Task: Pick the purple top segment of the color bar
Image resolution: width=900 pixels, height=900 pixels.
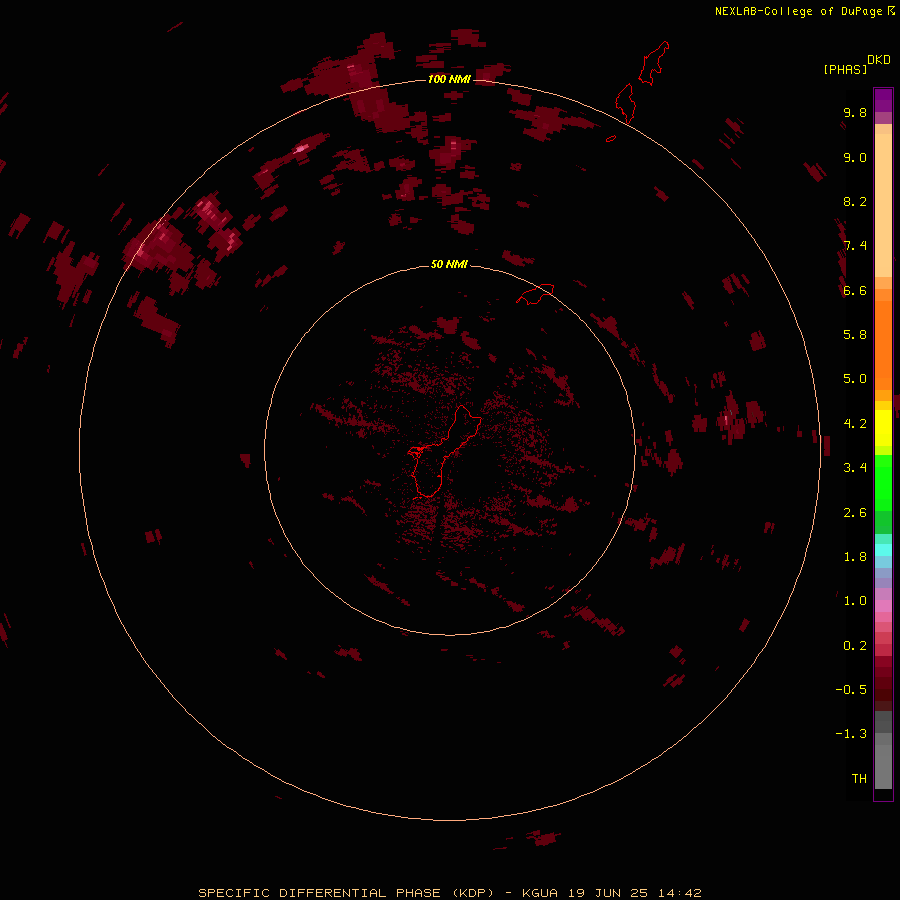Action: [883, 100]
